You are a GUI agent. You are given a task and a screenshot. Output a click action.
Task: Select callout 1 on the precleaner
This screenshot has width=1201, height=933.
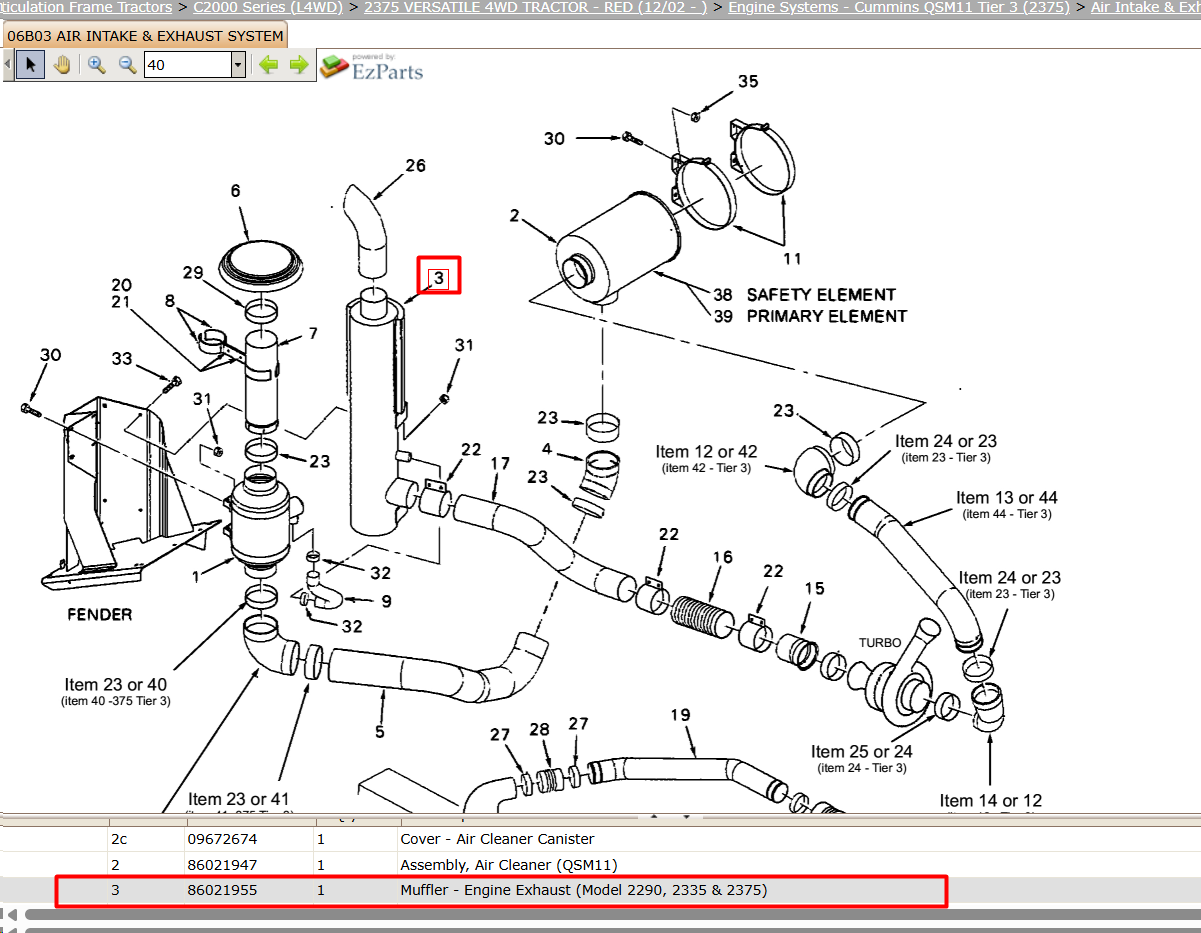(x=197, y=576)
